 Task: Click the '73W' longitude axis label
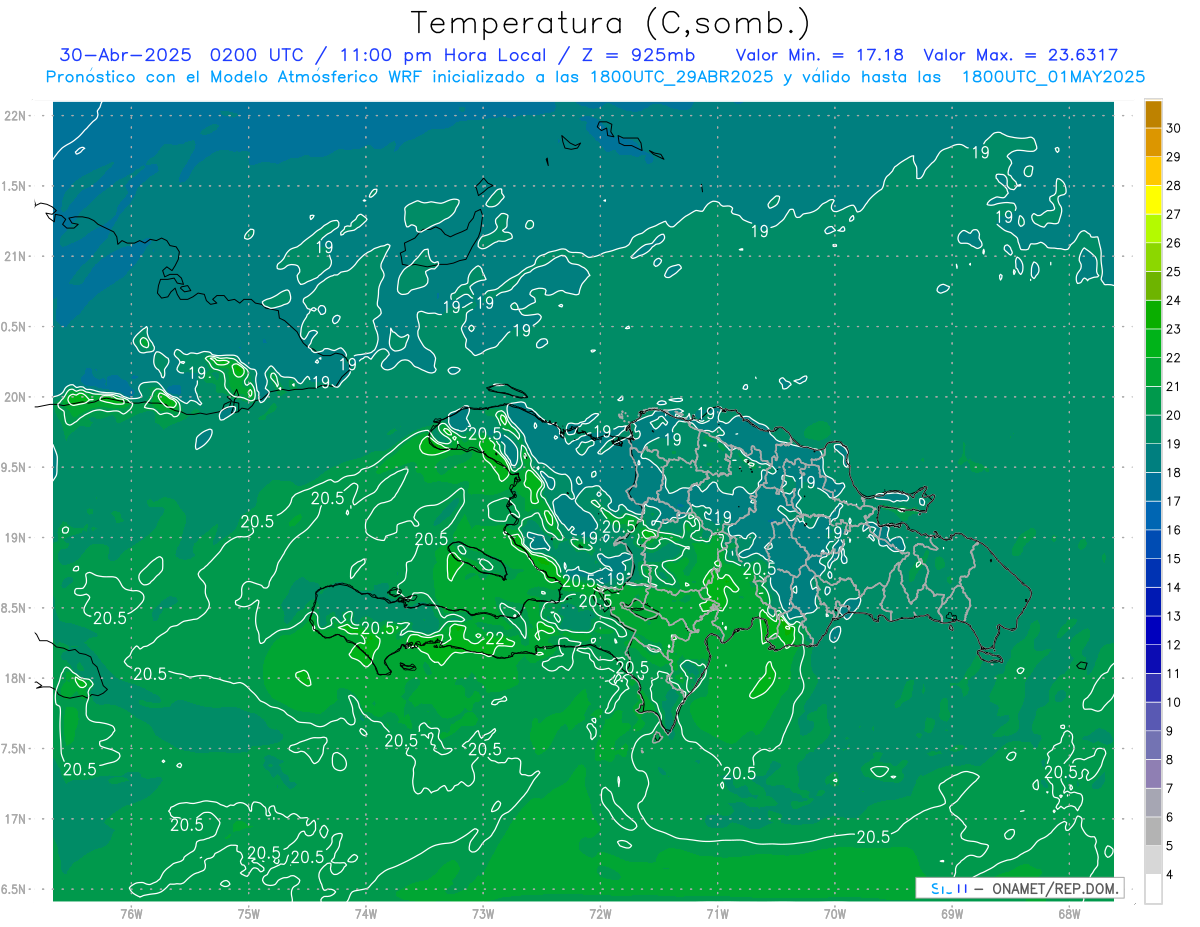[x=483, y=914]
